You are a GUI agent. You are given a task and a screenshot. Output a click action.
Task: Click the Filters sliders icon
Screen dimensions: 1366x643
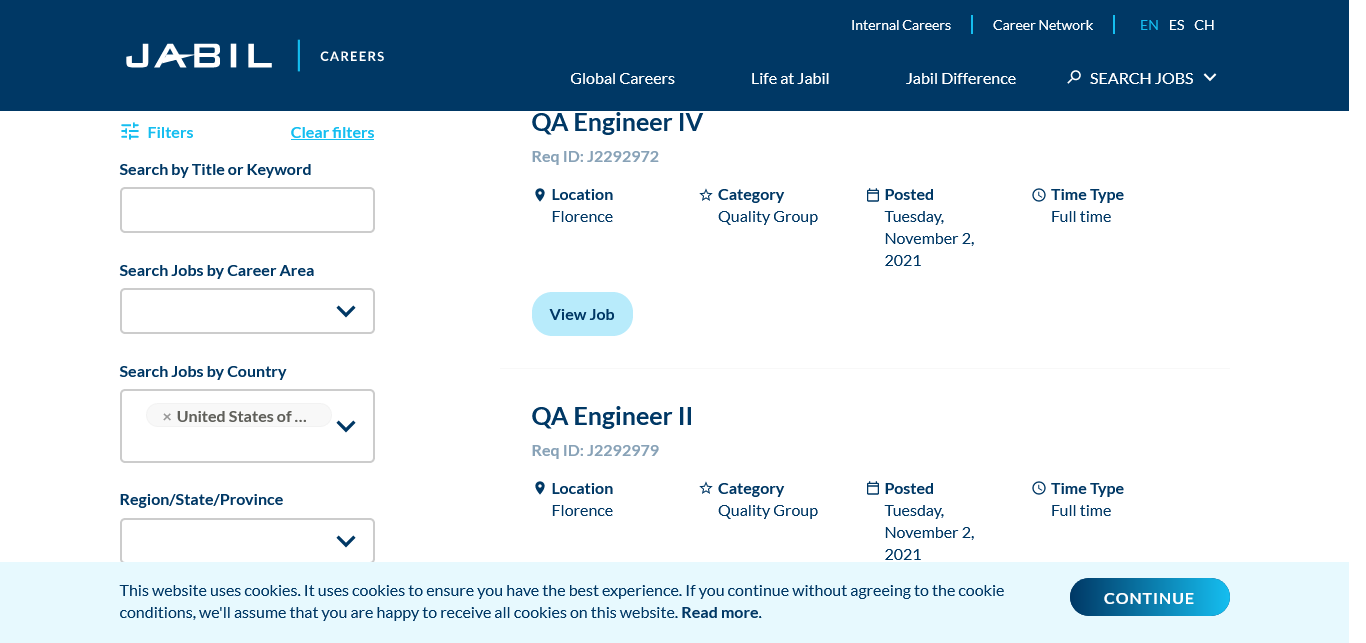[x=130, y=132]
